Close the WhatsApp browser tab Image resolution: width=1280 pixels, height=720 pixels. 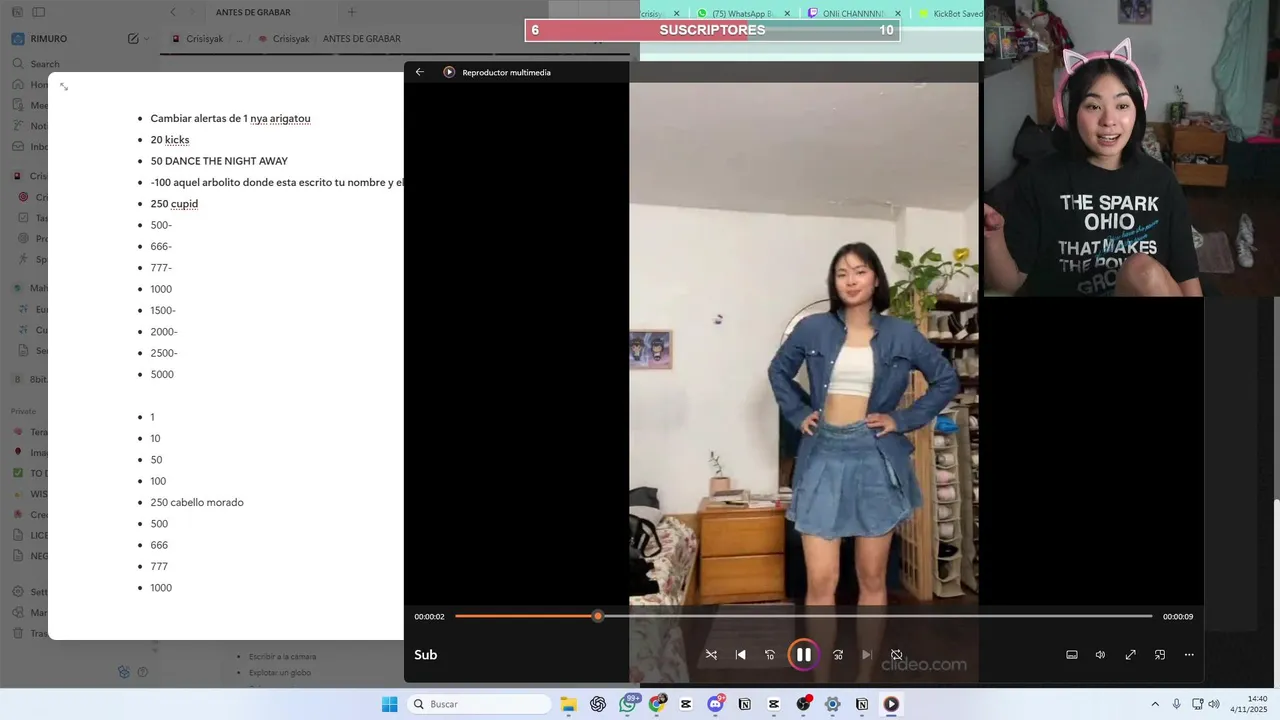[x=787, y=14]
